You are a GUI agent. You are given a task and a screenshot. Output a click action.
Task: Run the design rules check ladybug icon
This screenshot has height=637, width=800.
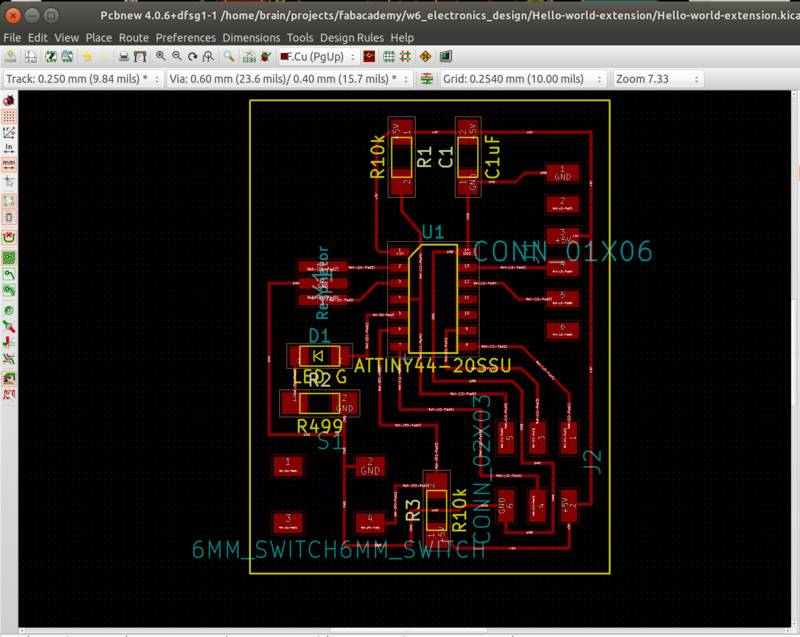[266, 57]
